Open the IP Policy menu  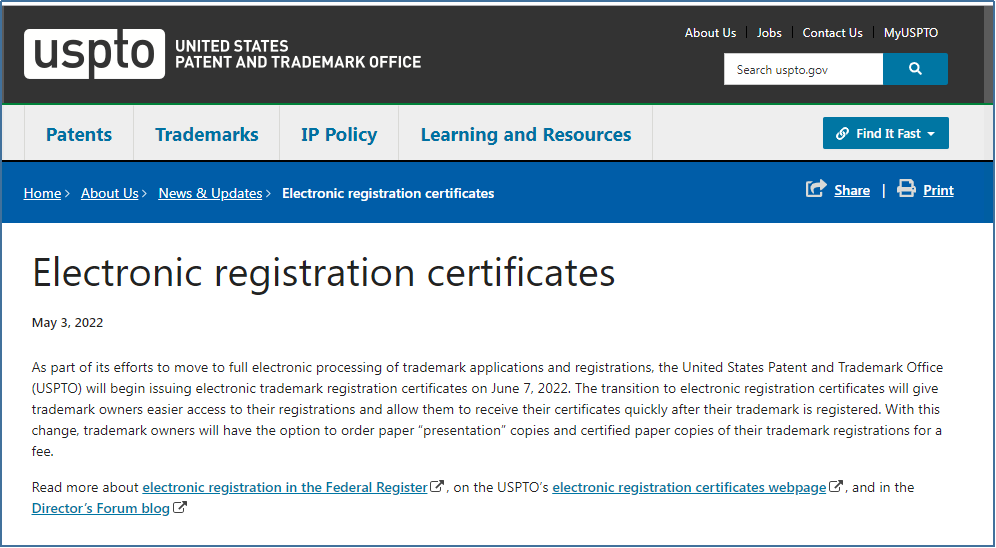tap(339, 134)
